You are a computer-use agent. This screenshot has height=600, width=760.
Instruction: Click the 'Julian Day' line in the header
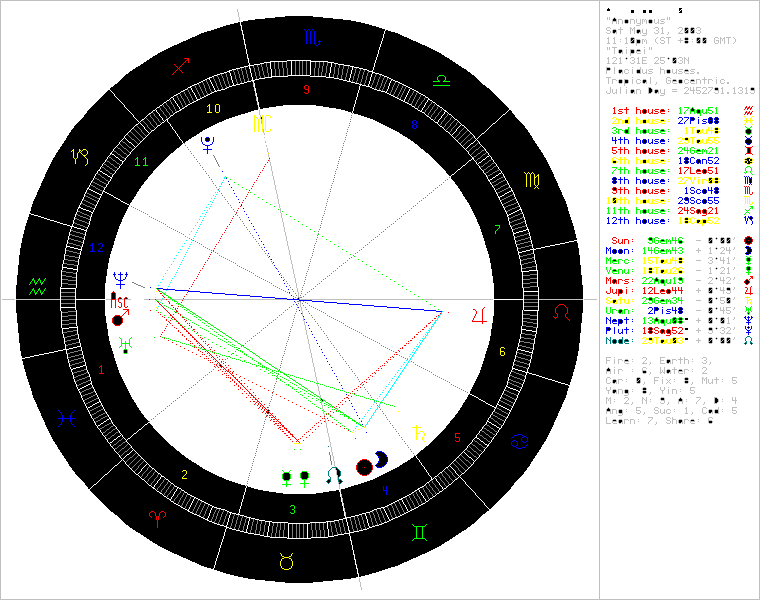(x=680, y=91)
